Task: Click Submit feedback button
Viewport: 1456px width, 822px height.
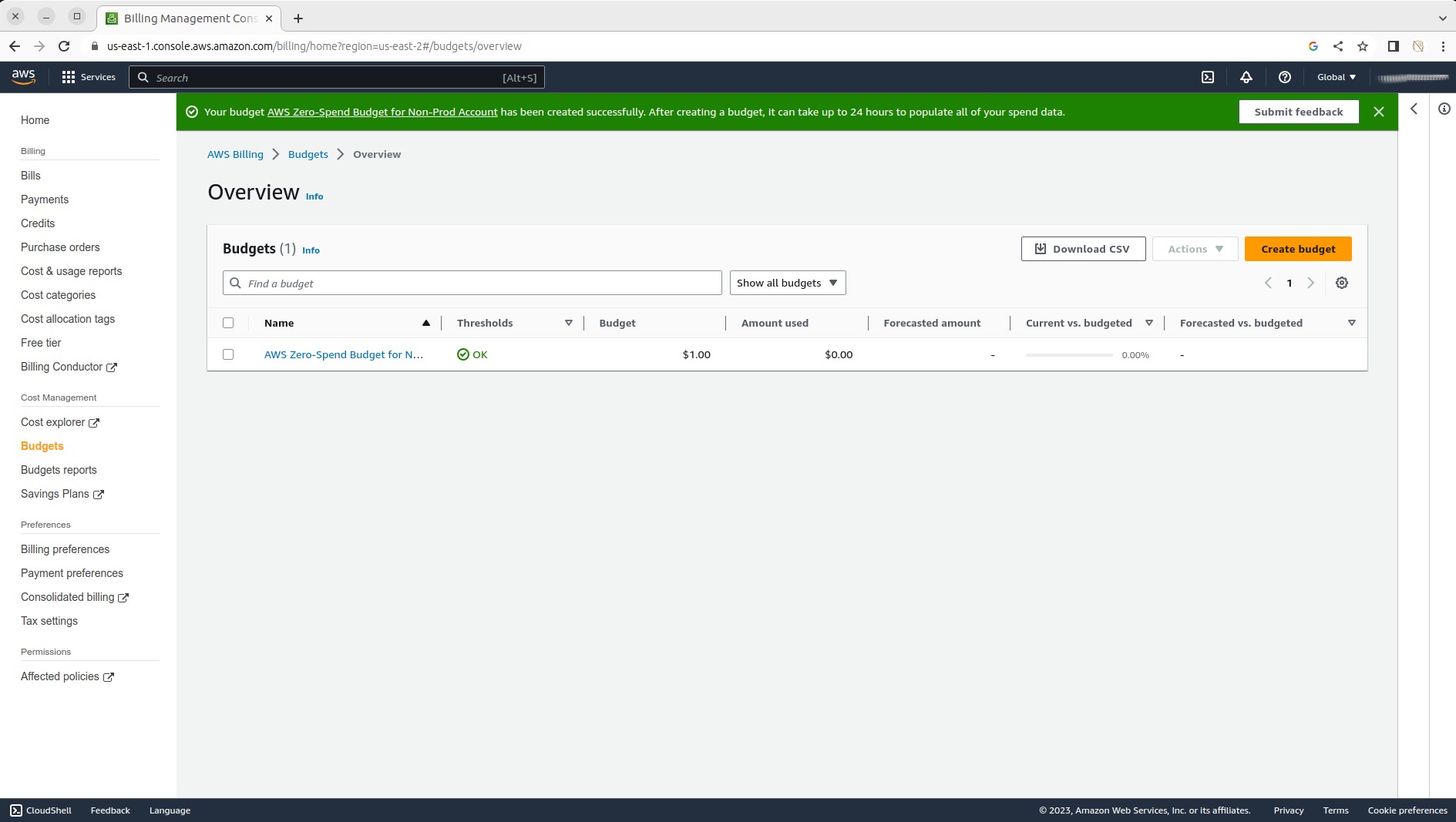Action: (x=1299, y=112)
